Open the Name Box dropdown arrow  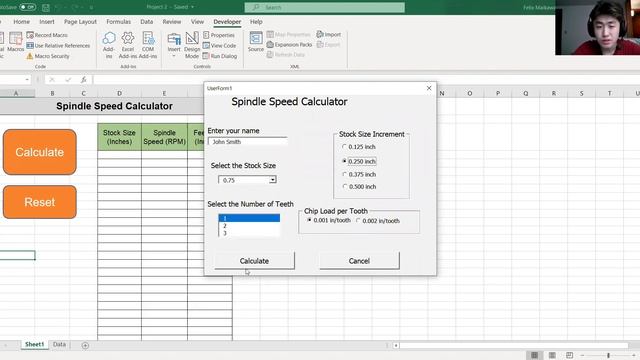27,80
